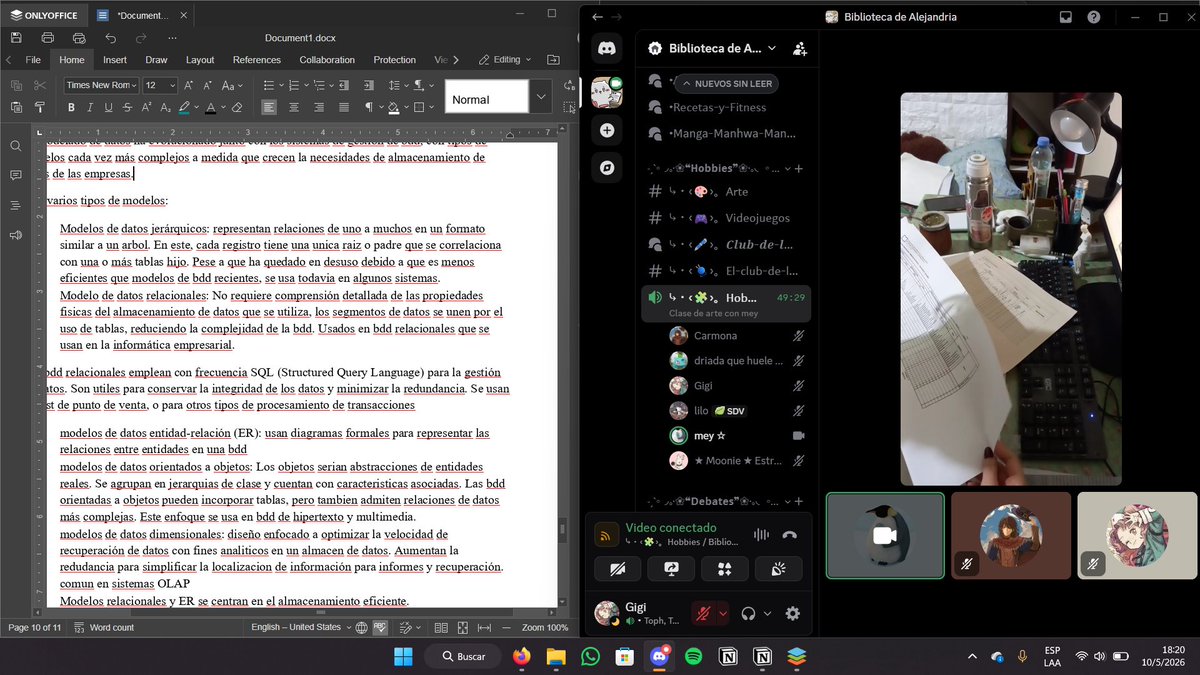The width and height of the screenshot is (1200, 675).
Task: Pick the text highlight color button
Action: click(184, 107)
